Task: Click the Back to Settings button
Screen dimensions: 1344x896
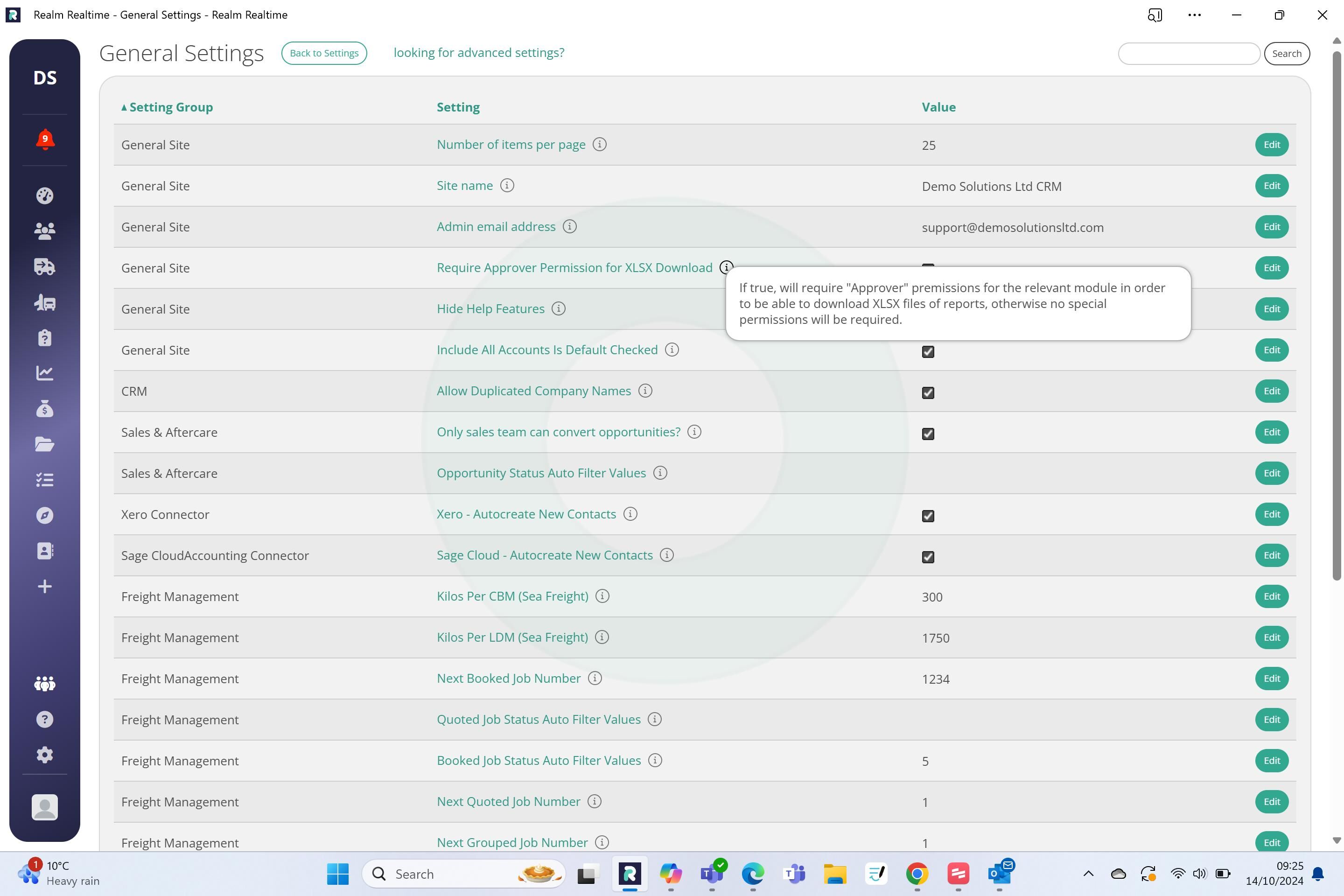Action: click(x=324, y=53)
